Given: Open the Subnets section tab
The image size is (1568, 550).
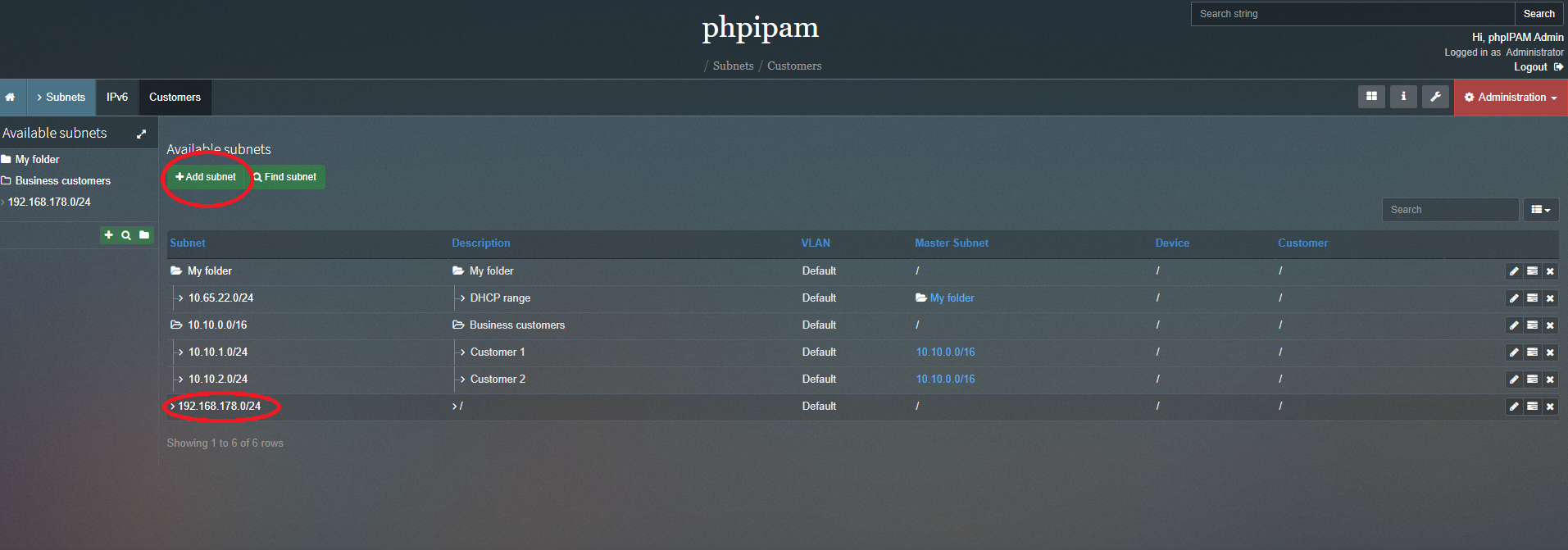Looking at the screenshot, I should click(x=61, y=98).
